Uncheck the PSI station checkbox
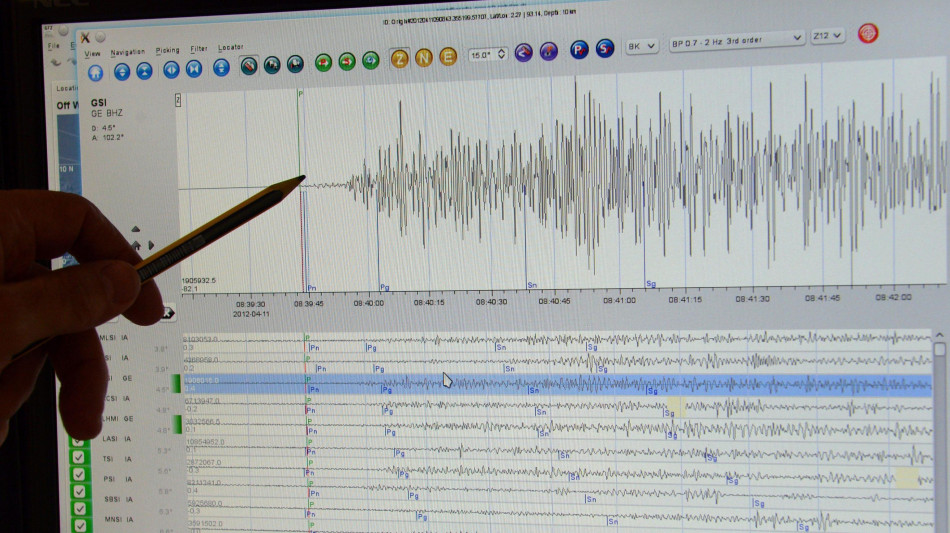The image size is (950, 533). (x=79, y=479)
